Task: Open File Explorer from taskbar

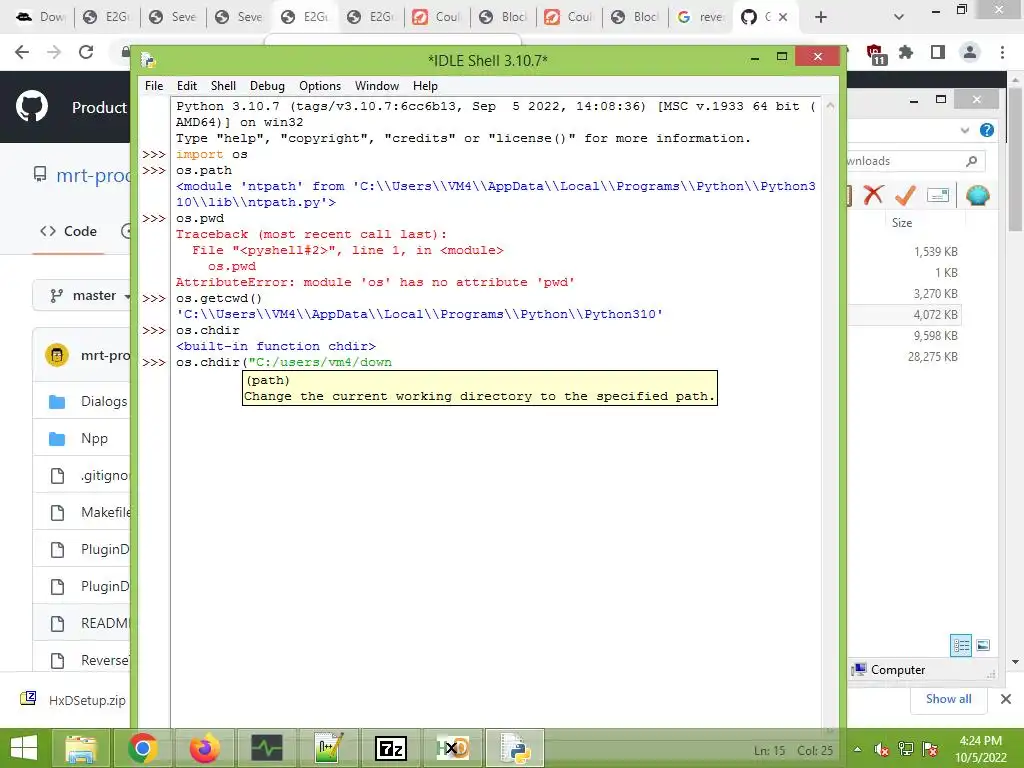Action: 81,748
